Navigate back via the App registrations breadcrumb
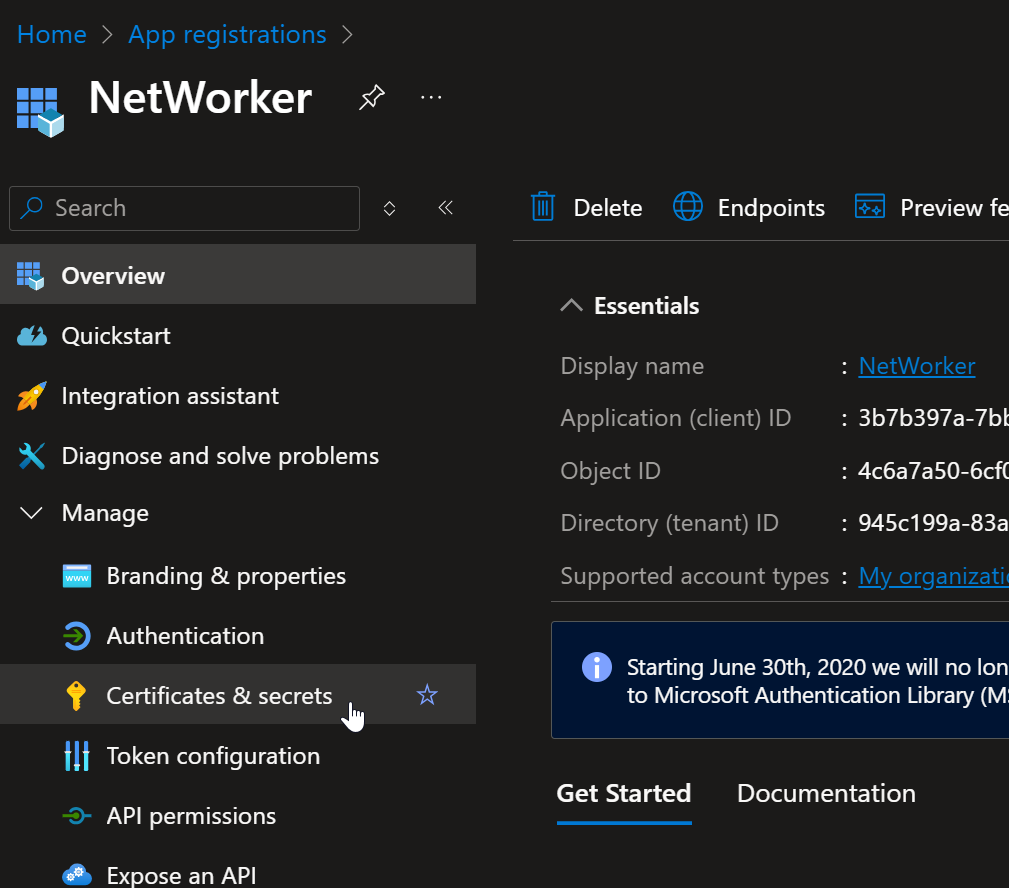 coord(227,34)
